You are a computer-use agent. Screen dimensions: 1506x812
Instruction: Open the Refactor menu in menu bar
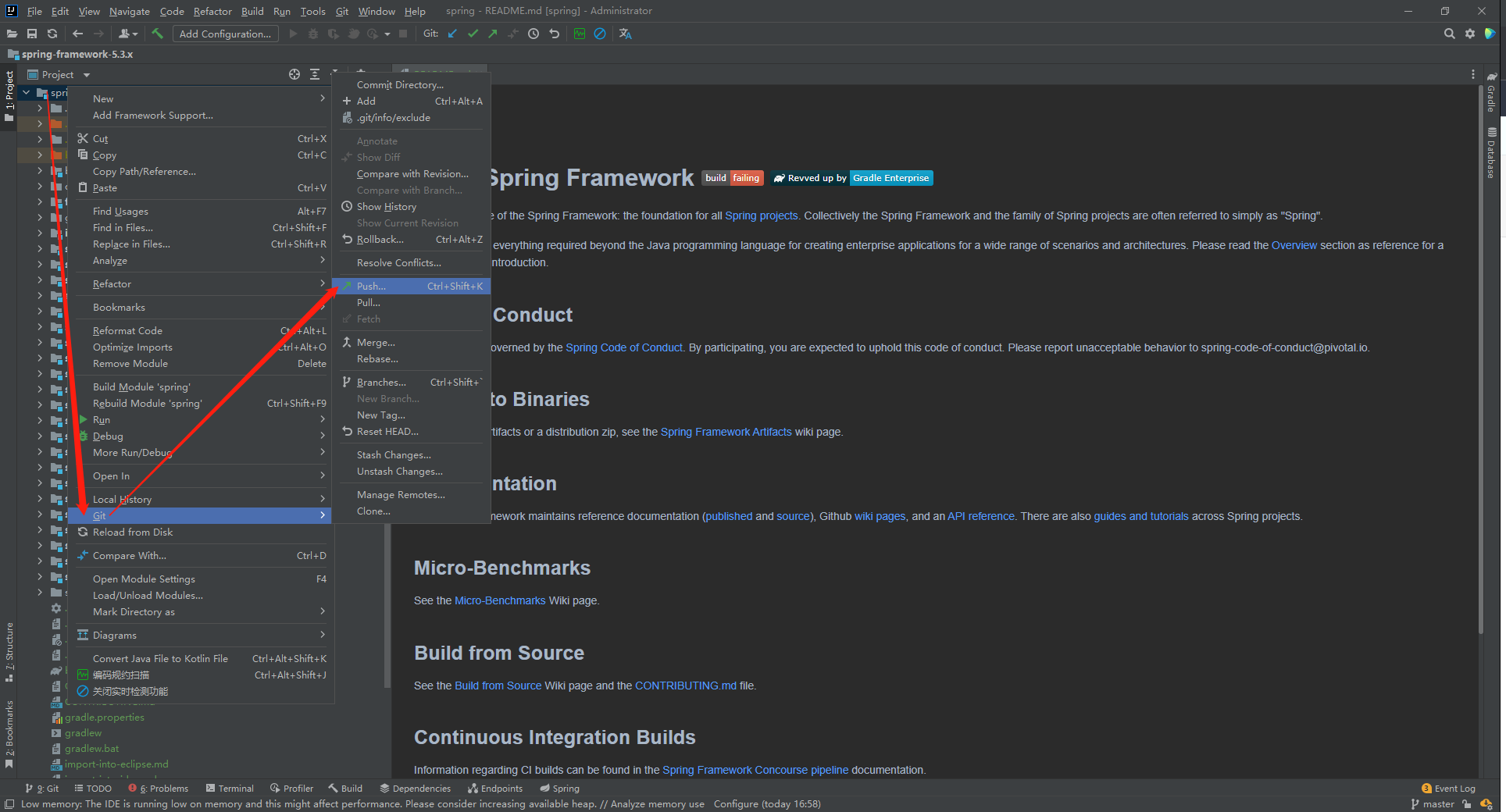click(212, 11)
